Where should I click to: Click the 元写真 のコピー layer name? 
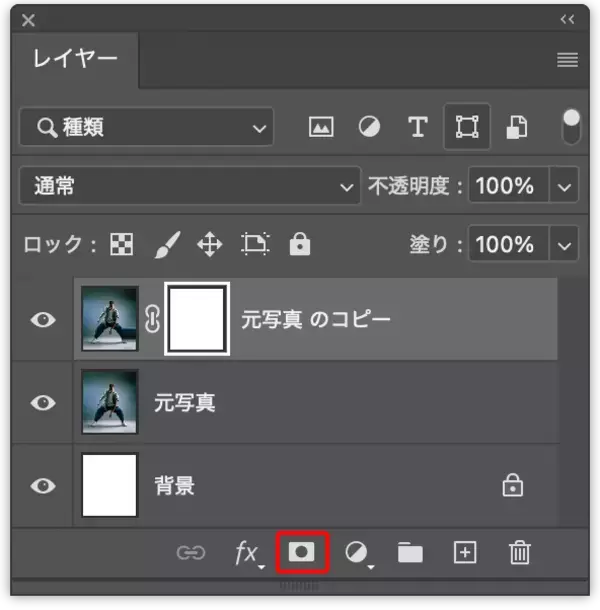point(316,319)
